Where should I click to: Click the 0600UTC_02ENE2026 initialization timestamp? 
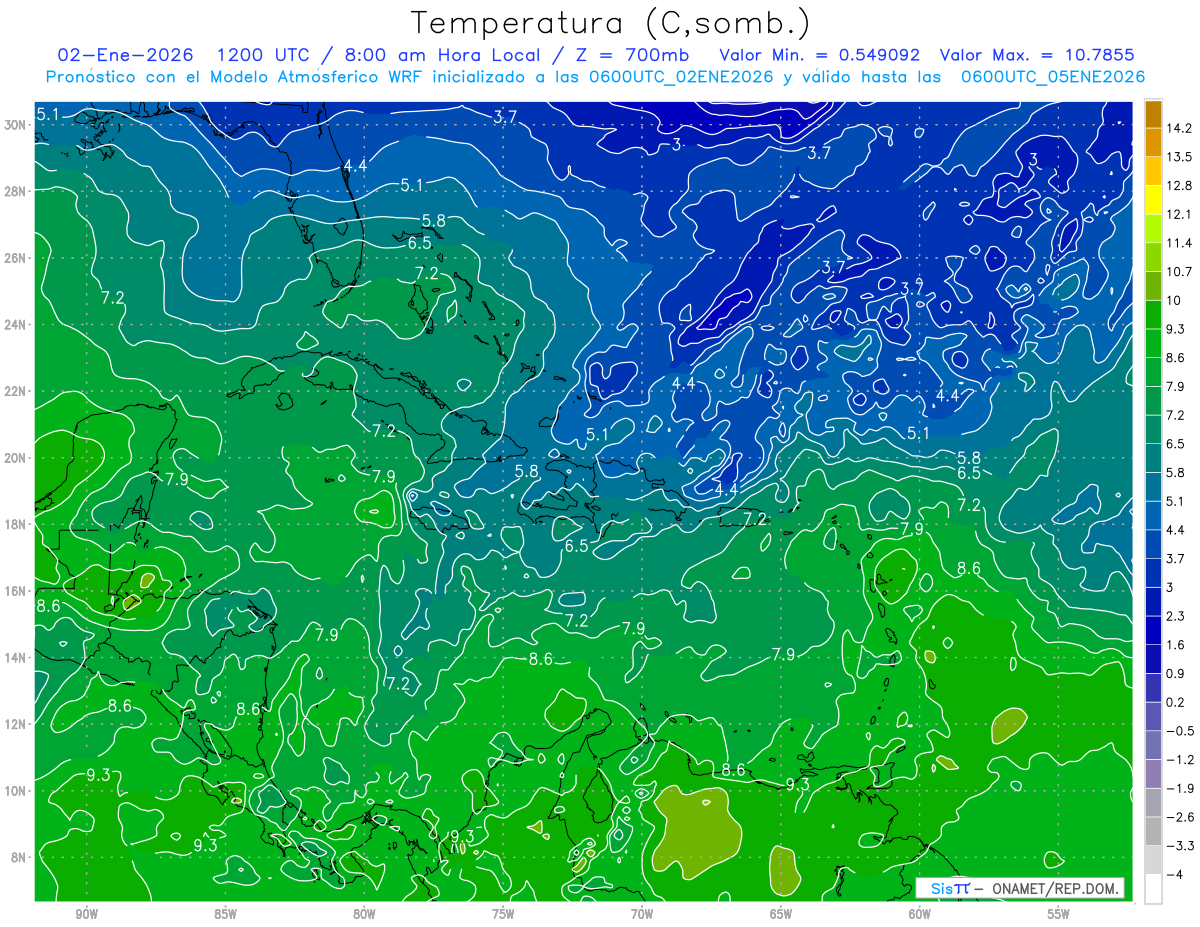click(682, 76)
